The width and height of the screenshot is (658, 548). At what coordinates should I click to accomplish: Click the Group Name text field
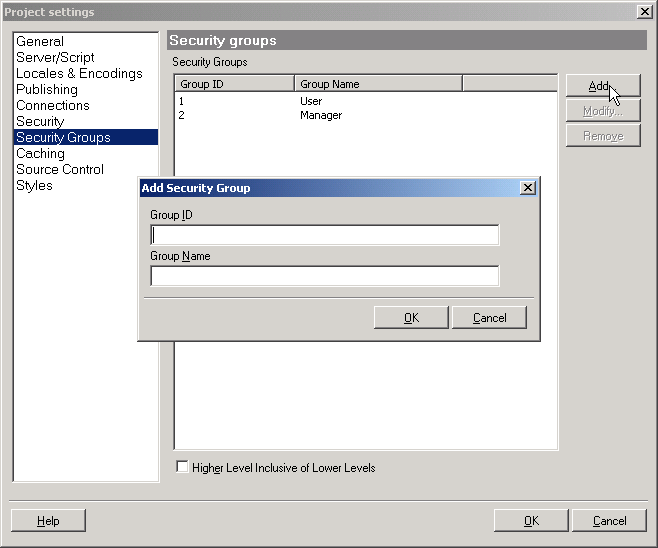point(324,276)
